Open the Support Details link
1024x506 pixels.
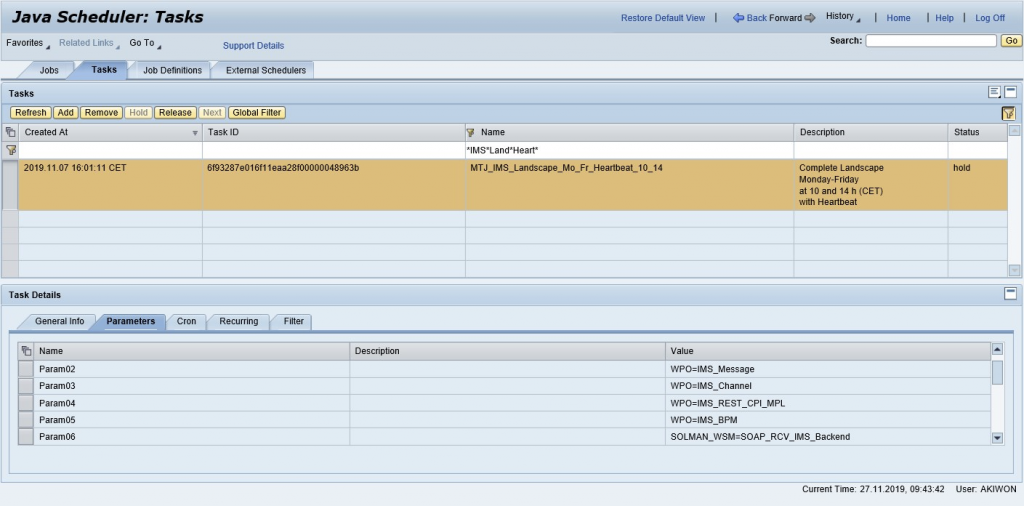point(253,46)
